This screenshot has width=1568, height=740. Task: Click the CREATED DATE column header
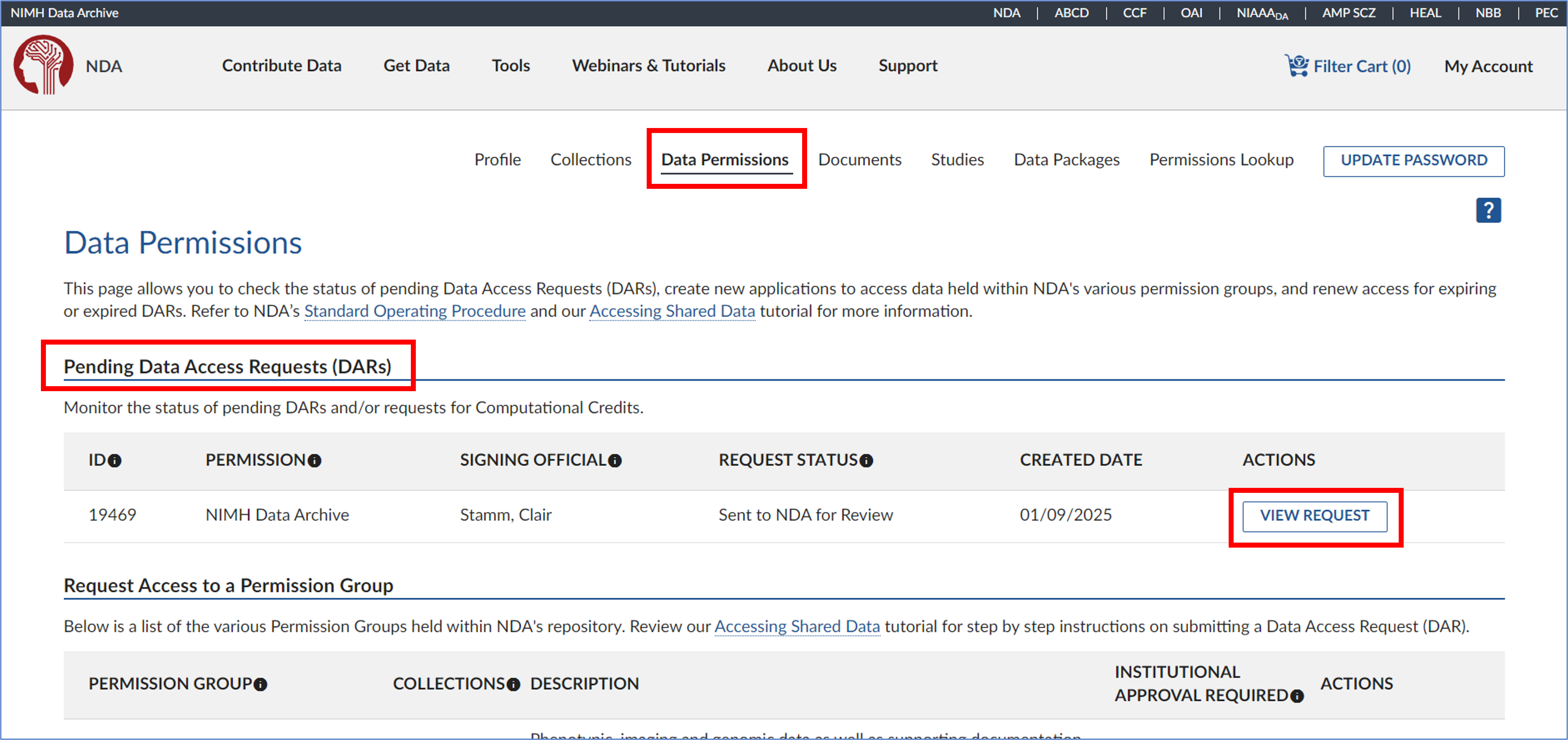tap(1080, 460)
